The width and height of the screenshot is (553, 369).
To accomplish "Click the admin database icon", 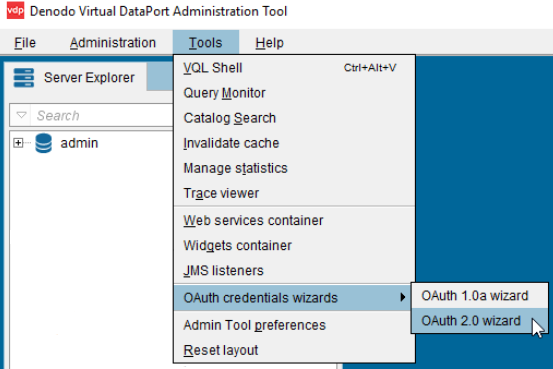I will (x=43, y=143).
